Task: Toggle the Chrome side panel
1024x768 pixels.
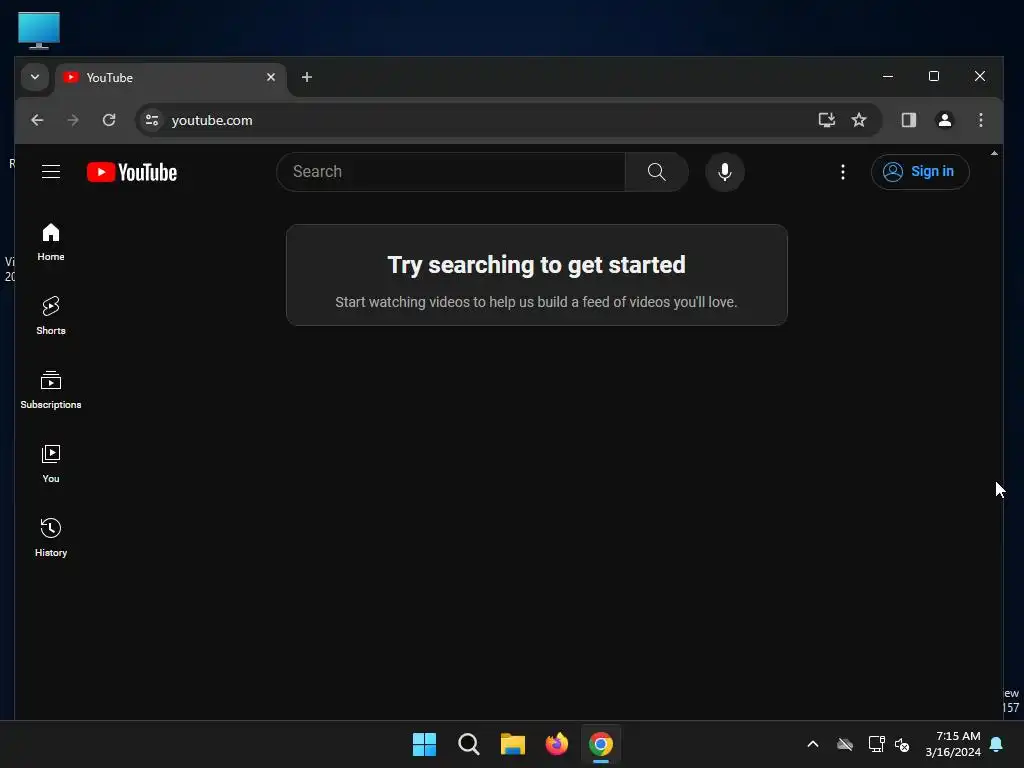Action: pyautogui.click(x=908, y=120)
